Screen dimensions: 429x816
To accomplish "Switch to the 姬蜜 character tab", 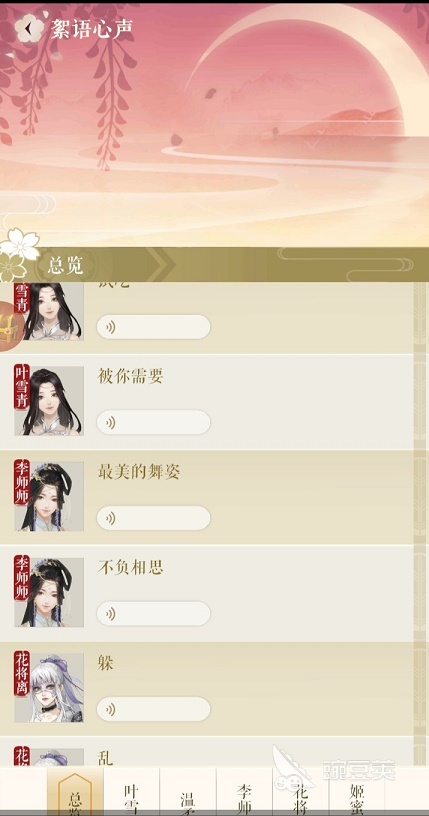I will point(357,793).
